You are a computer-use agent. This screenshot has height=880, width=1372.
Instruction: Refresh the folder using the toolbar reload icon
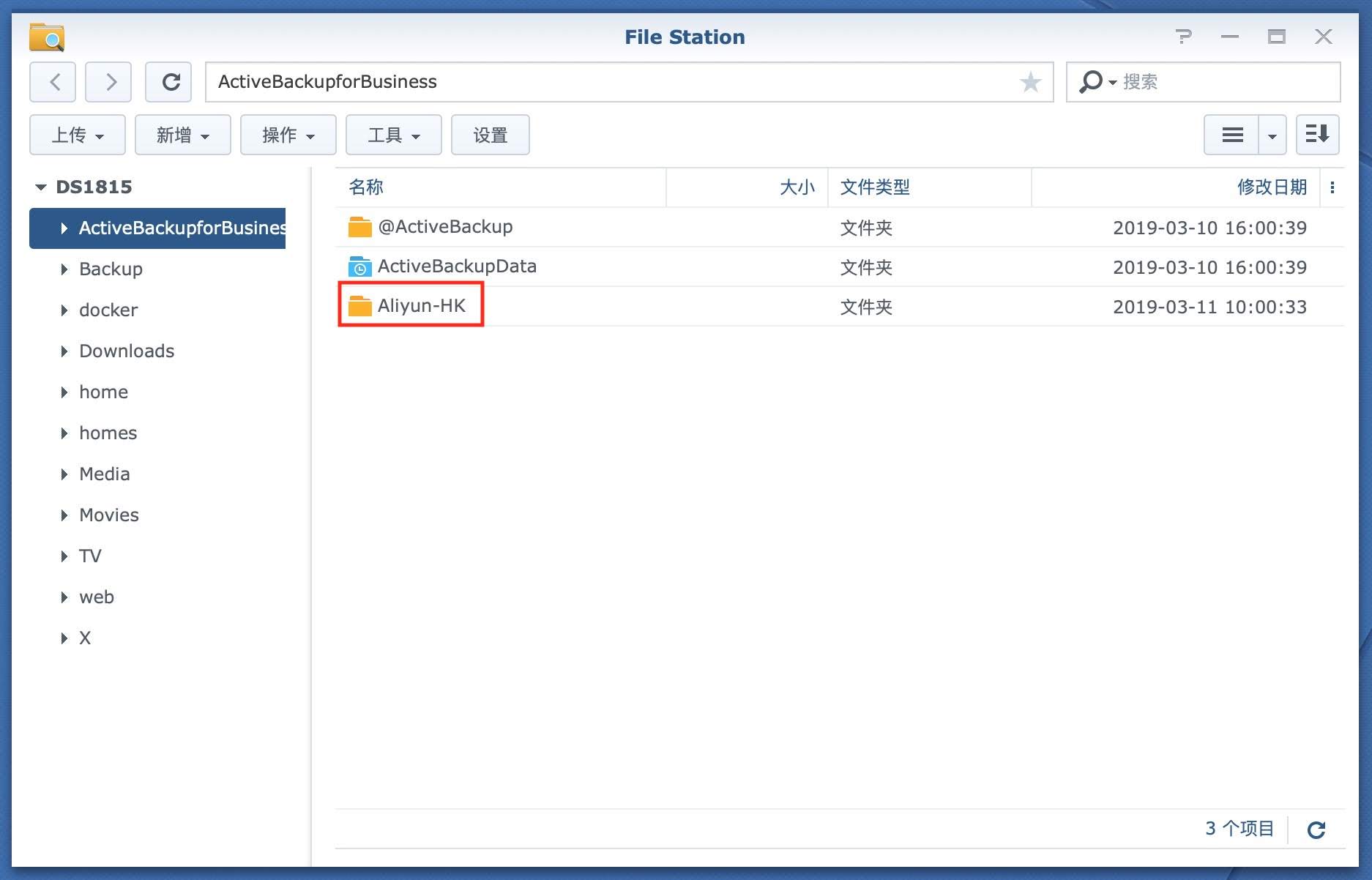169,82
